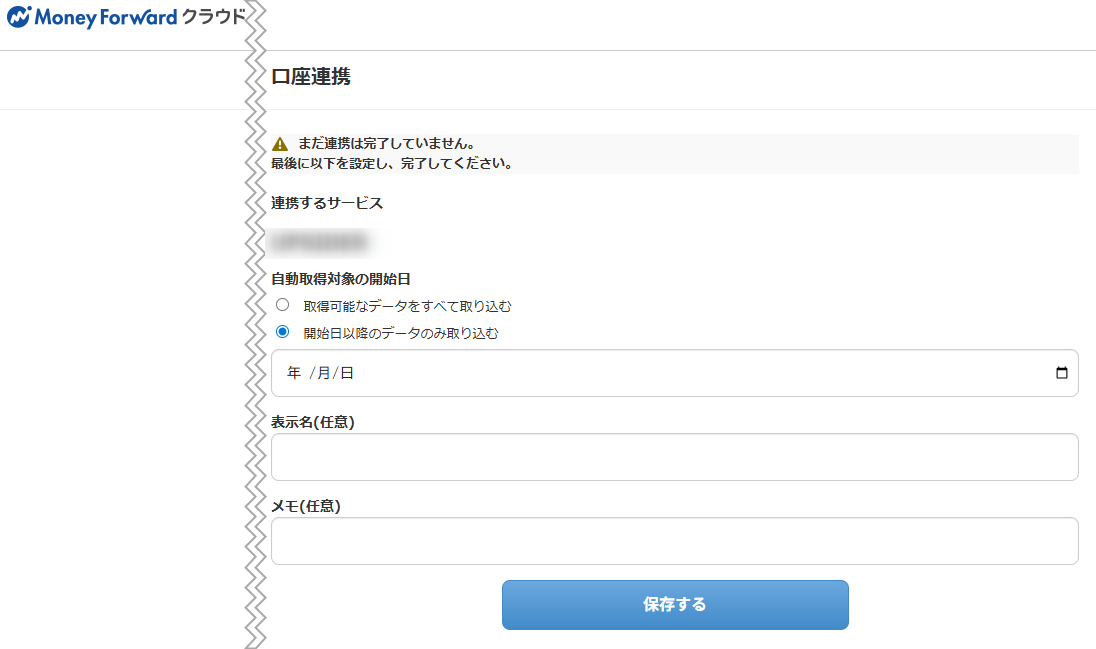The height and width of the screenshot is (649, 1096).
Task: Click the blurred service name under 連携するサービス
Action: 320,241
